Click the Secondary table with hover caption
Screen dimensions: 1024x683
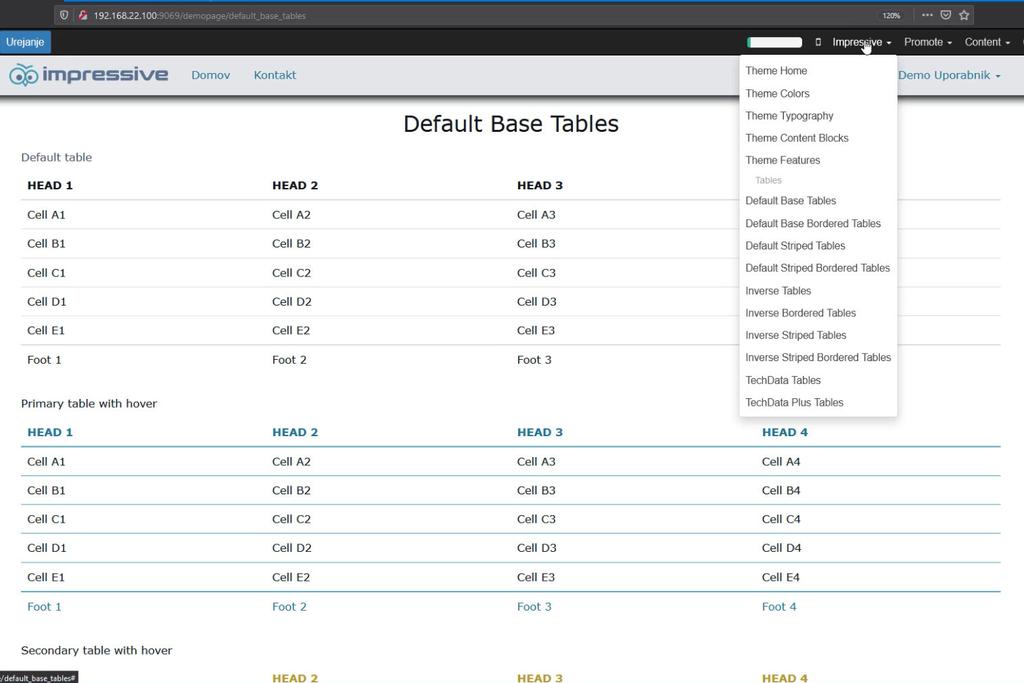click(x=97, y=650)
